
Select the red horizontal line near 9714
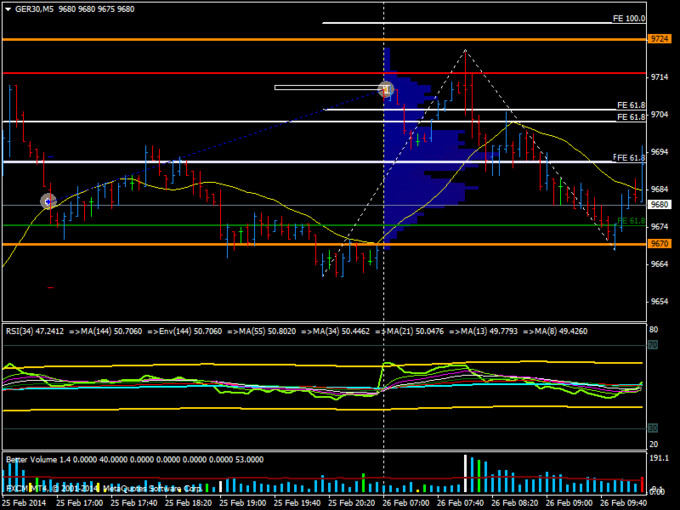200,73
